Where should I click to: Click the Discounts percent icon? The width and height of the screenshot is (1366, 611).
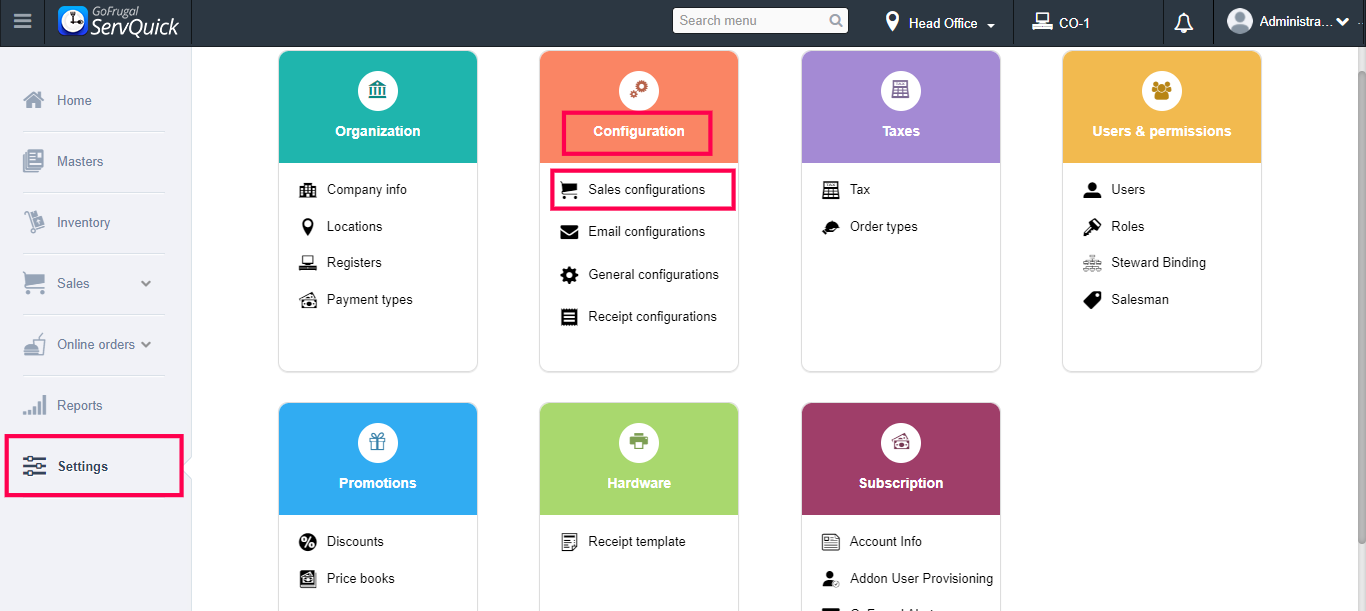[x=308, y=542]
